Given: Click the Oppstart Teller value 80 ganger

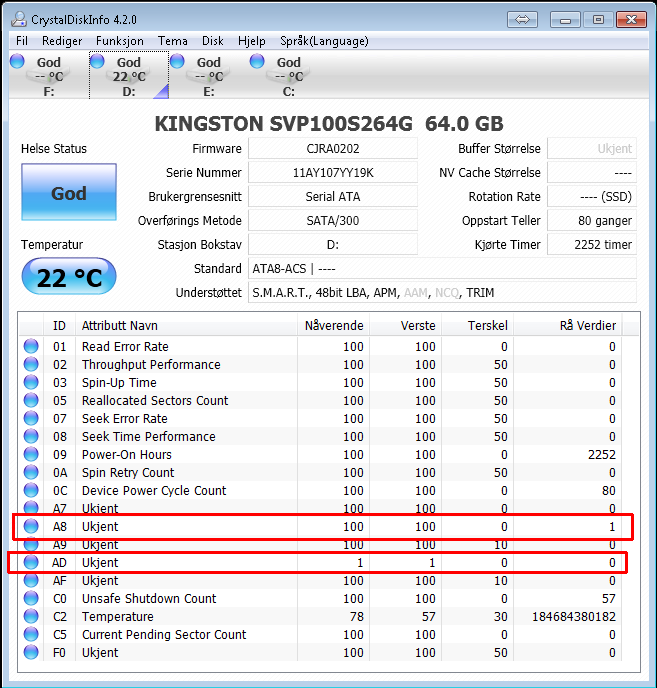Looking at the screenshot, I should click(592, 221).
